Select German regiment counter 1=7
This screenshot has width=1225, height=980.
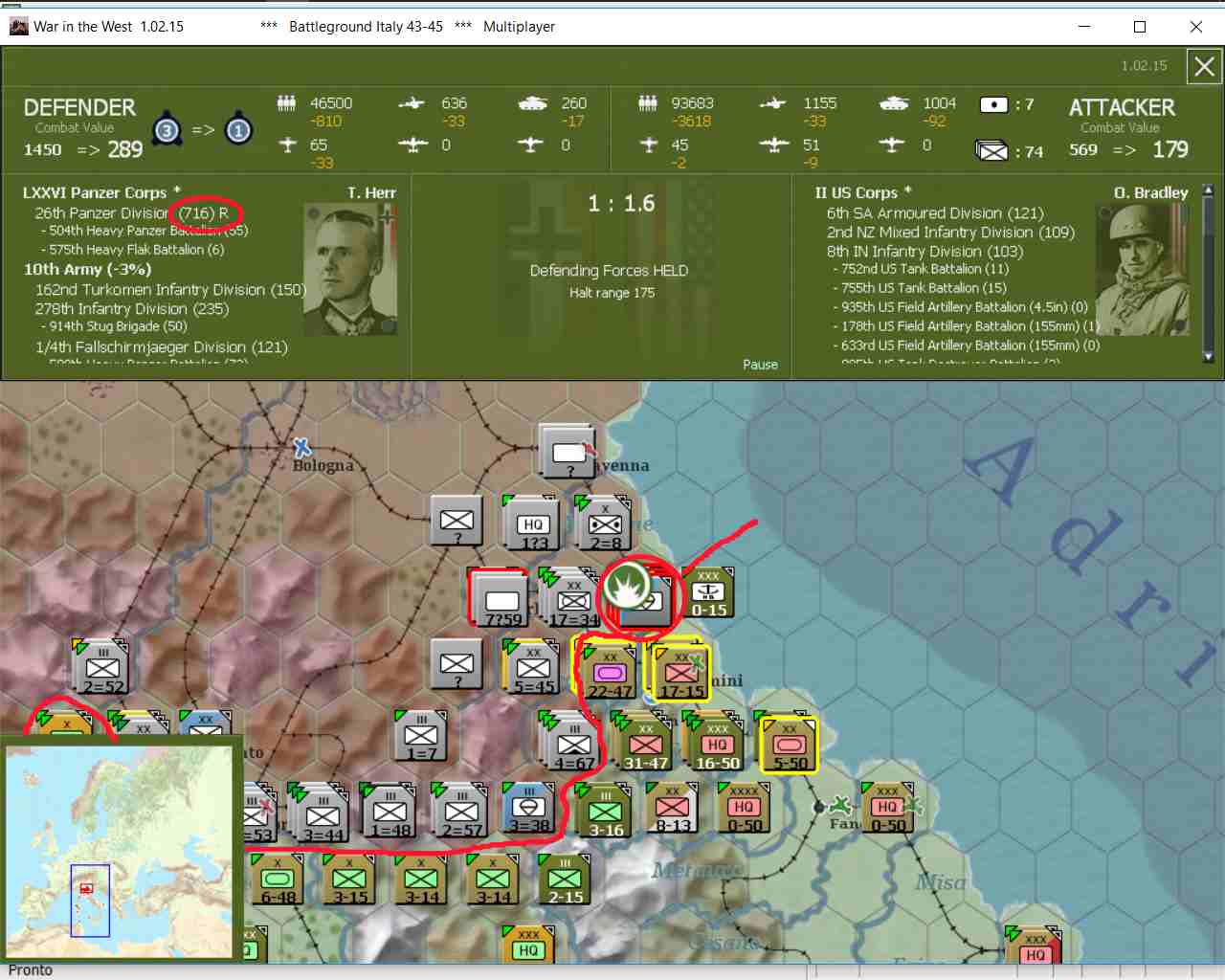coord(420,737)
